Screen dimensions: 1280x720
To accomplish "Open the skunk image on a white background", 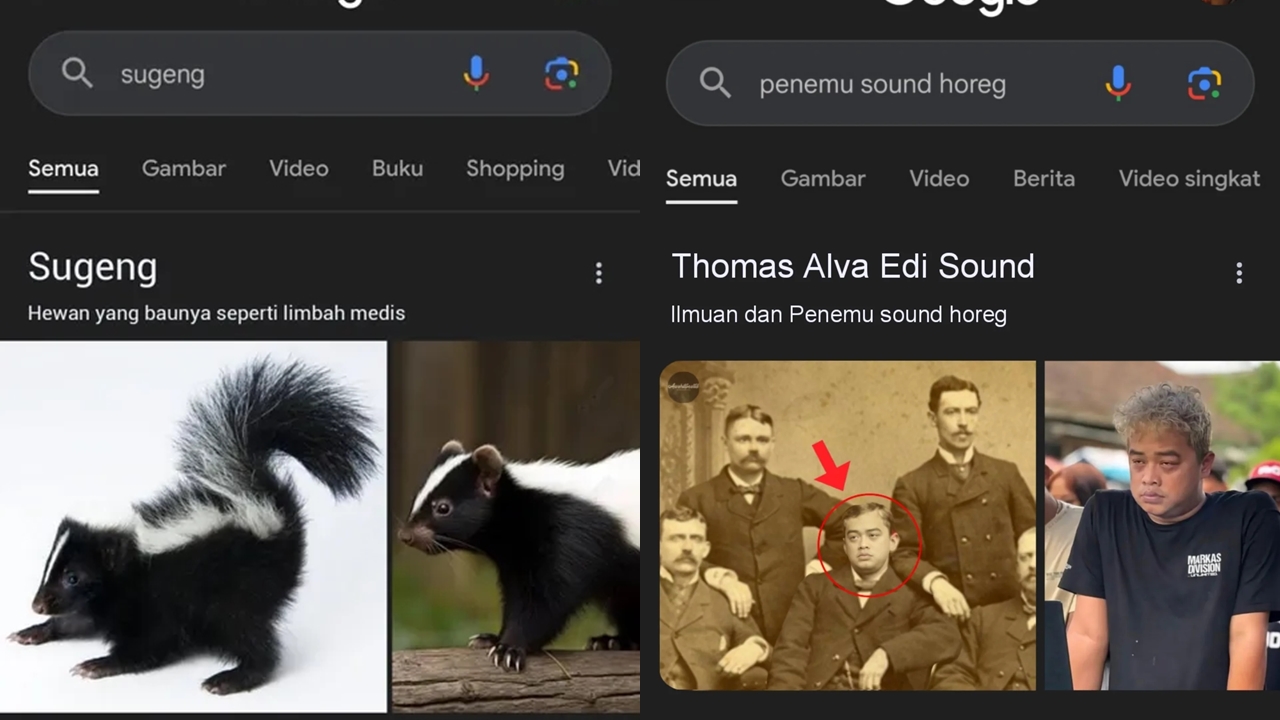I will pos(193,527).
